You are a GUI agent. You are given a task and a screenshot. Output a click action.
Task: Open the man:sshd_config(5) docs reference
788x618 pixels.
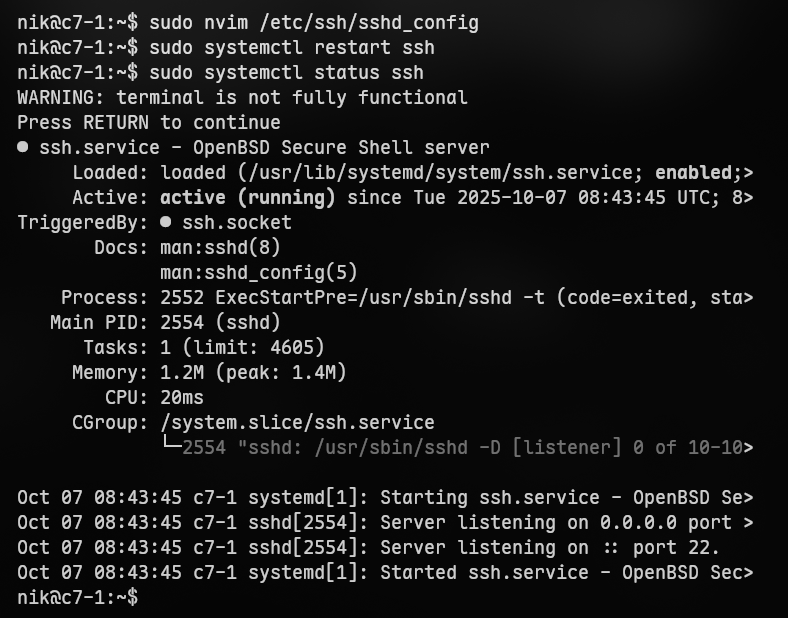(x=258, y=272)
